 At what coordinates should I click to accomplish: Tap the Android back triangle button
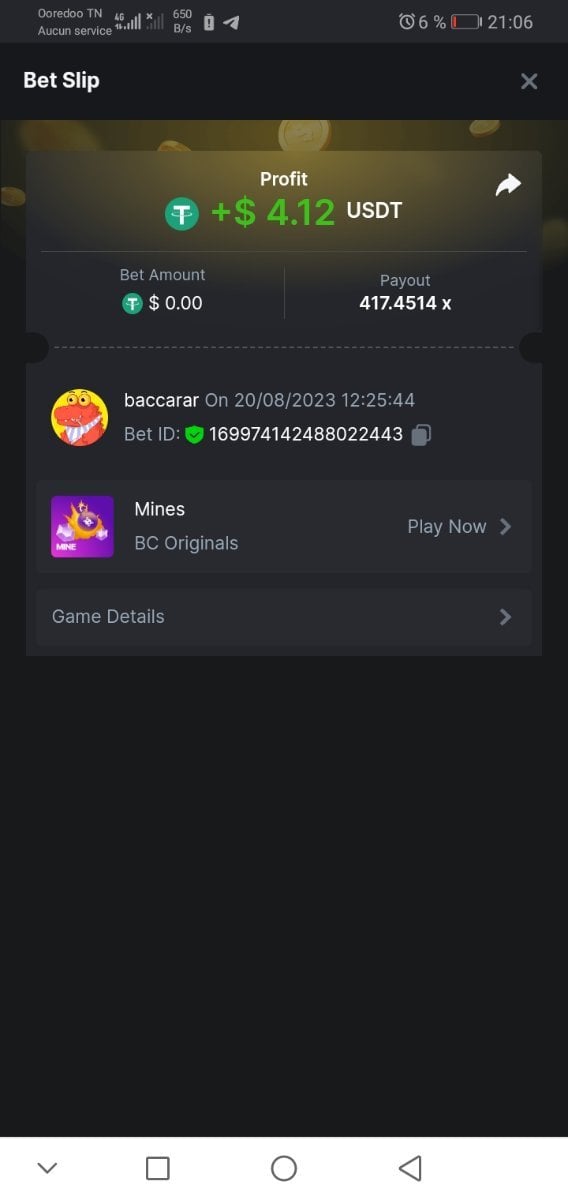coord(410,1168)
